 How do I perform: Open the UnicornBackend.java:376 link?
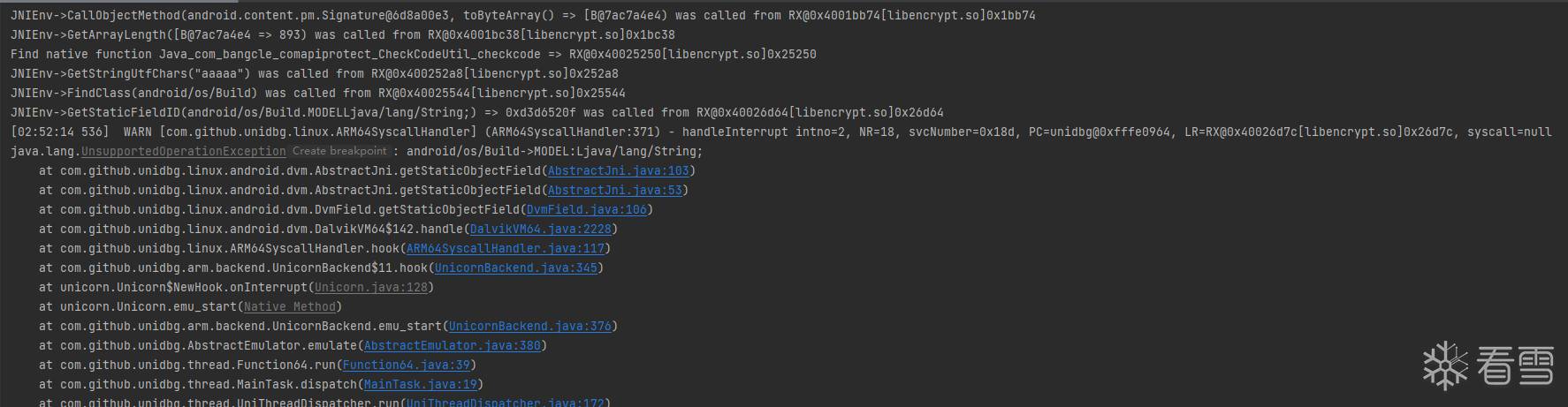529,327
